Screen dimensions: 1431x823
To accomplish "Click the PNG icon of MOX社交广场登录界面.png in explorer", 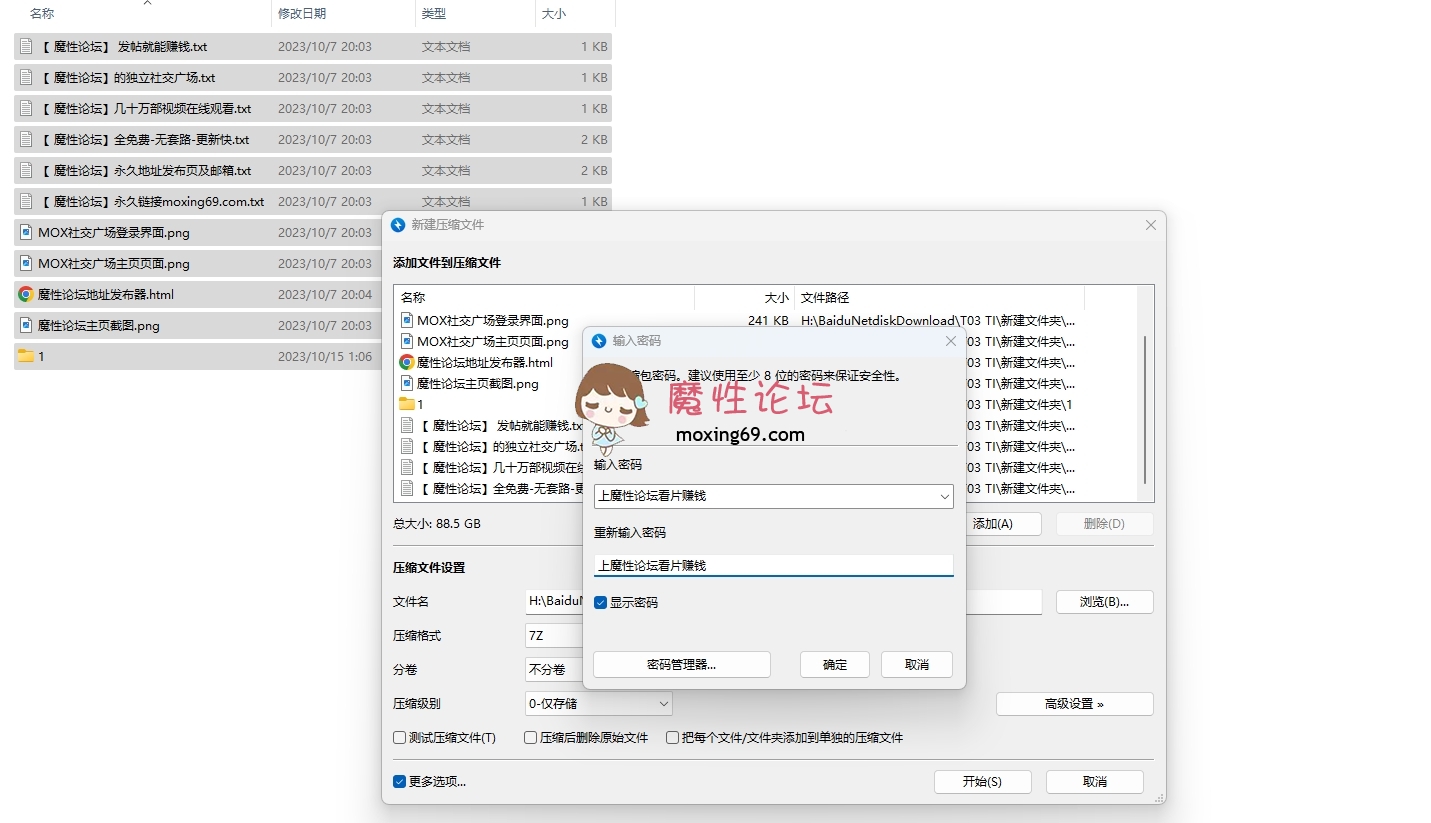I will 26,233.
